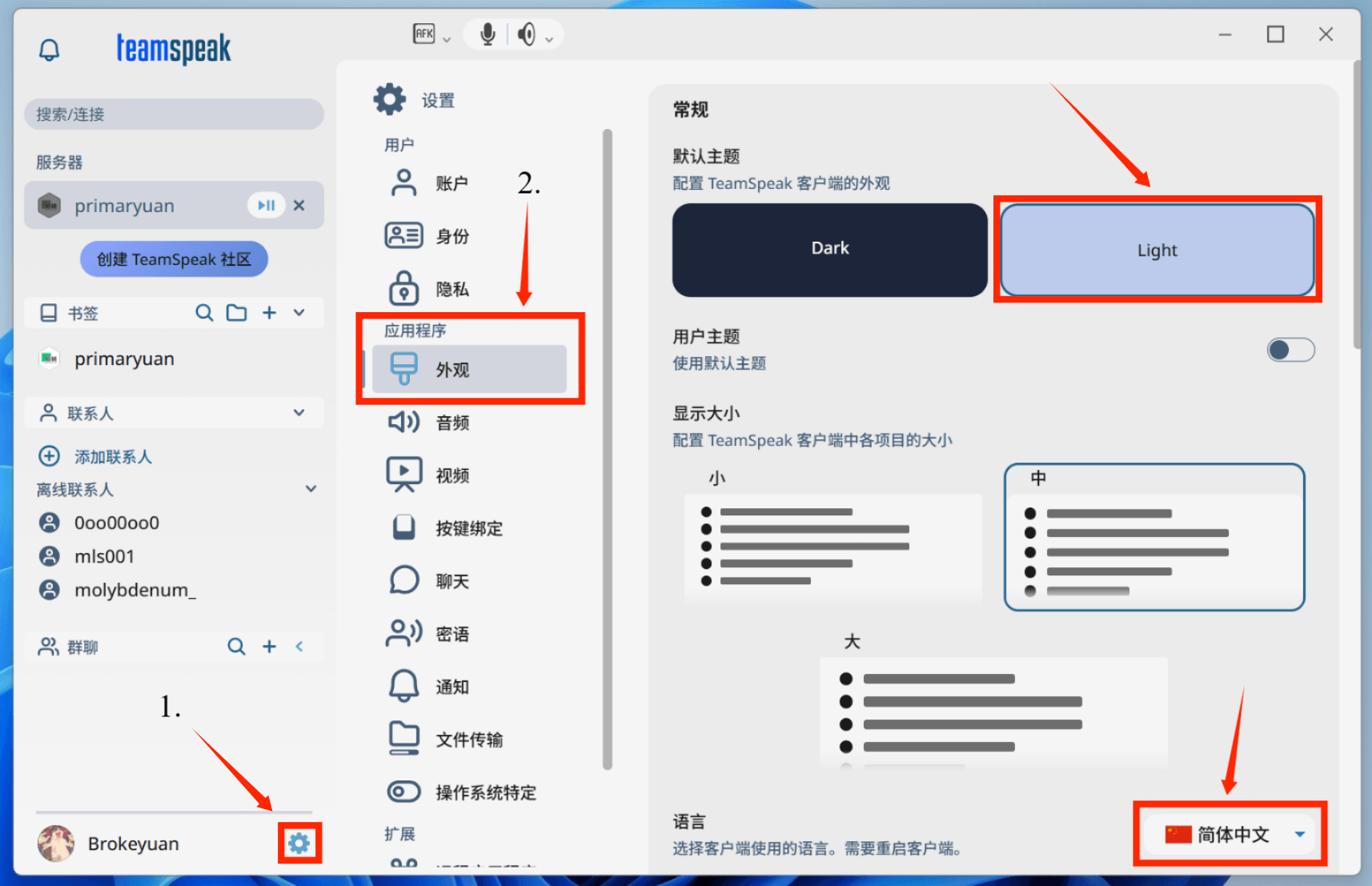The width and height of the screenshot is (1372, 886).
Task: Open the molybdenum_ contact
Action: point(118,590)
